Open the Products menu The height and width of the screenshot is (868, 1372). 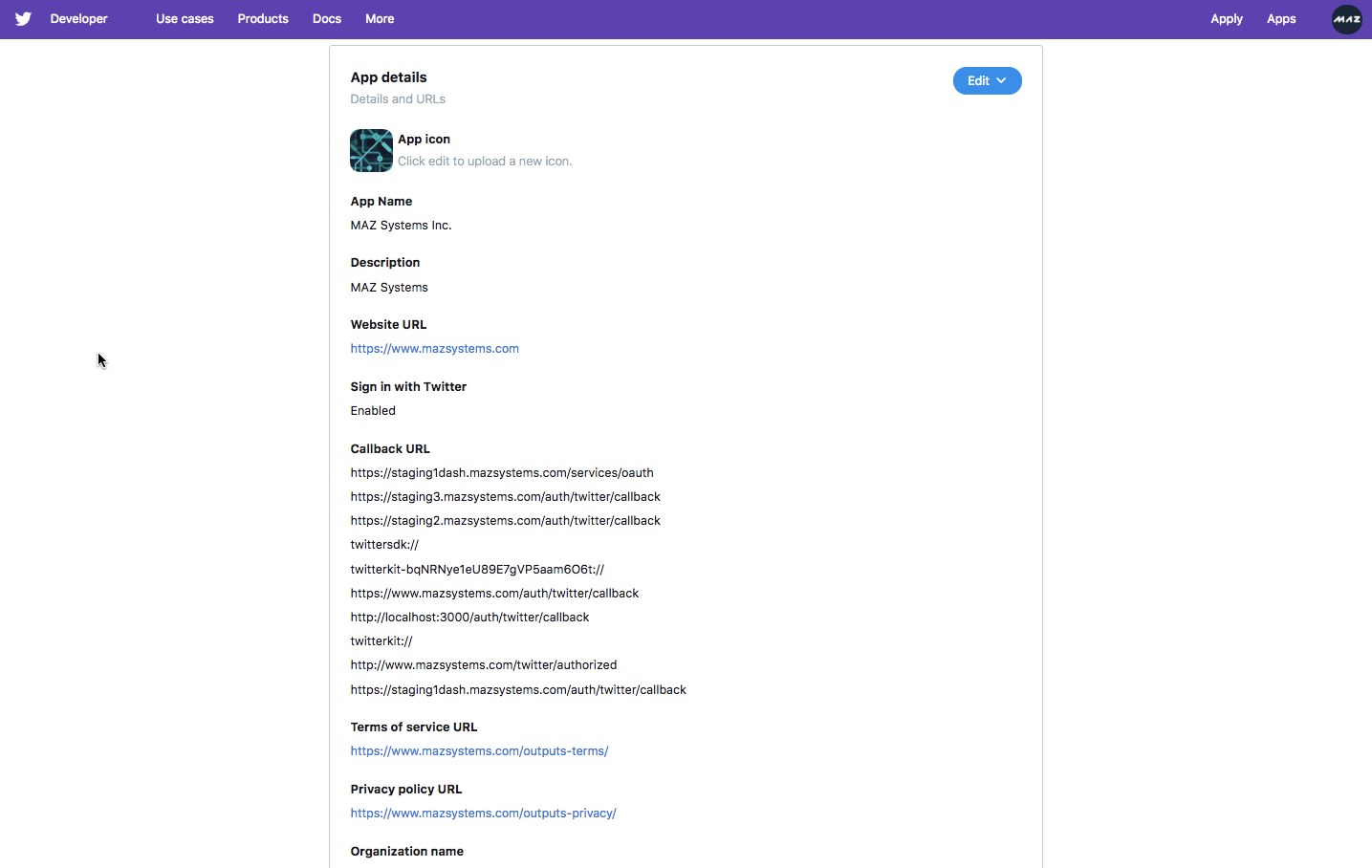[x=263, y=19]
